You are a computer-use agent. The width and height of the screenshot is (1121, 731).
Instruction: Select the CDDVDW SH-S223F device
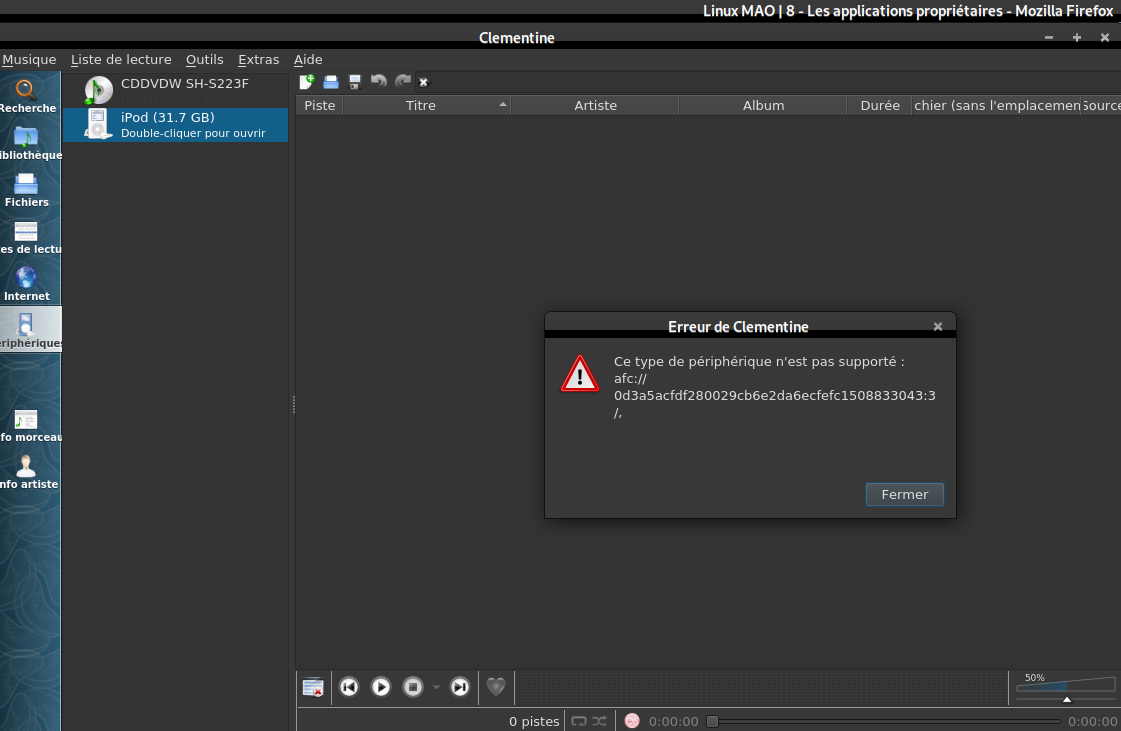(x=175, y=91)
